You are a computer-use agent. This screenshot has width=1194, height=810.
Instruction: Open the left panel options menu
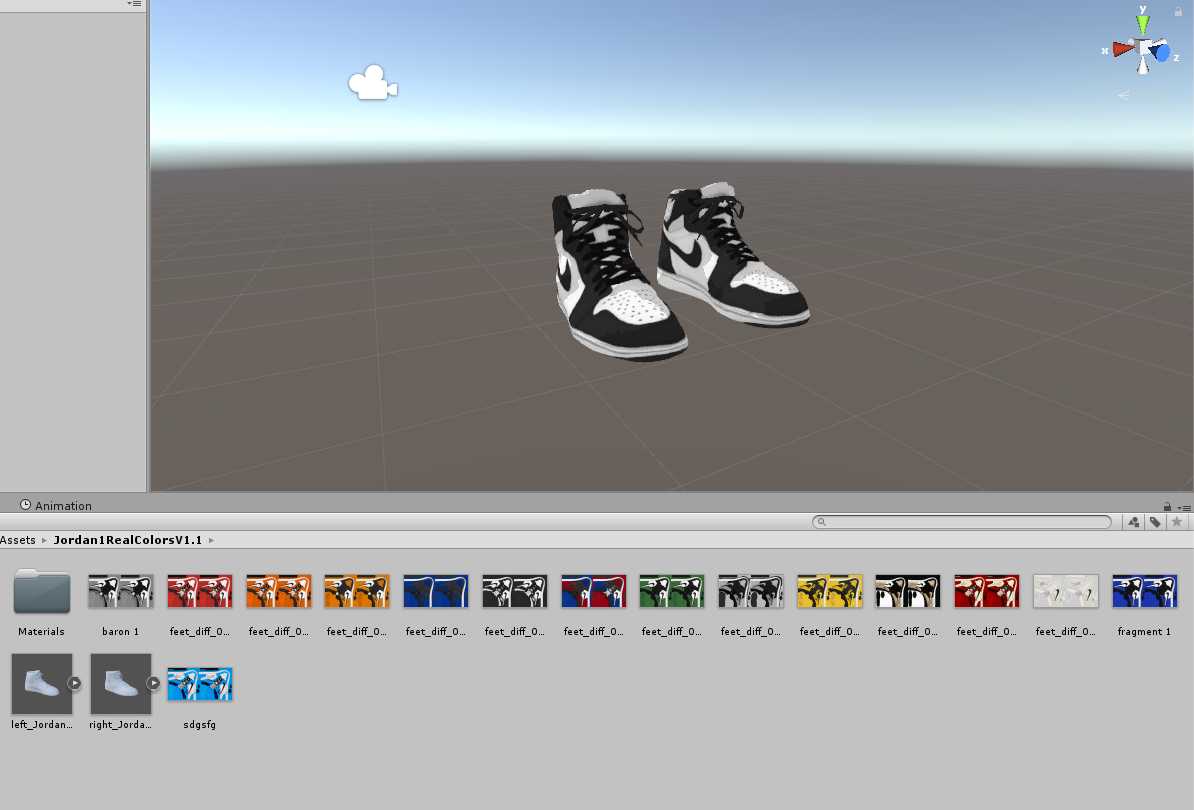(134, 4)
